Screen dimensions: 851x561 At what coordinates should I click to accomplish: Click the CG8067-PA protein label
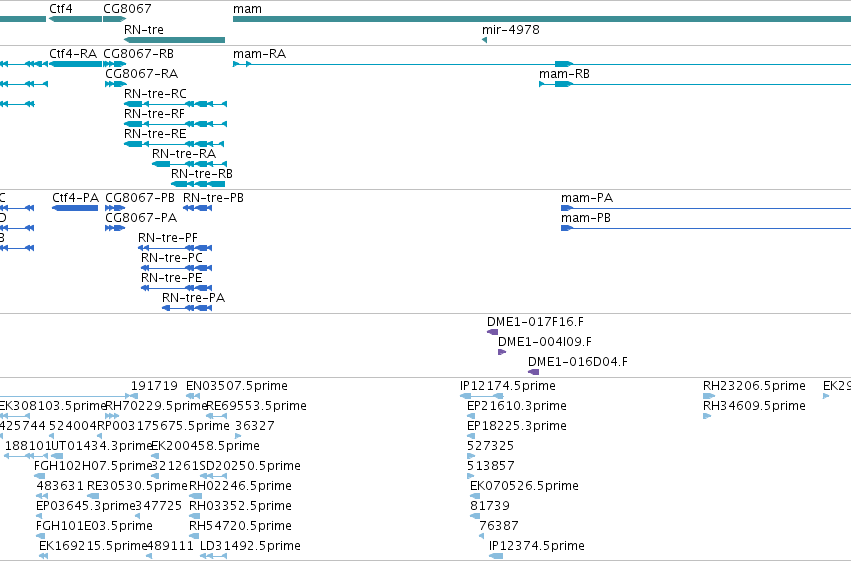(x=141, y=218)
